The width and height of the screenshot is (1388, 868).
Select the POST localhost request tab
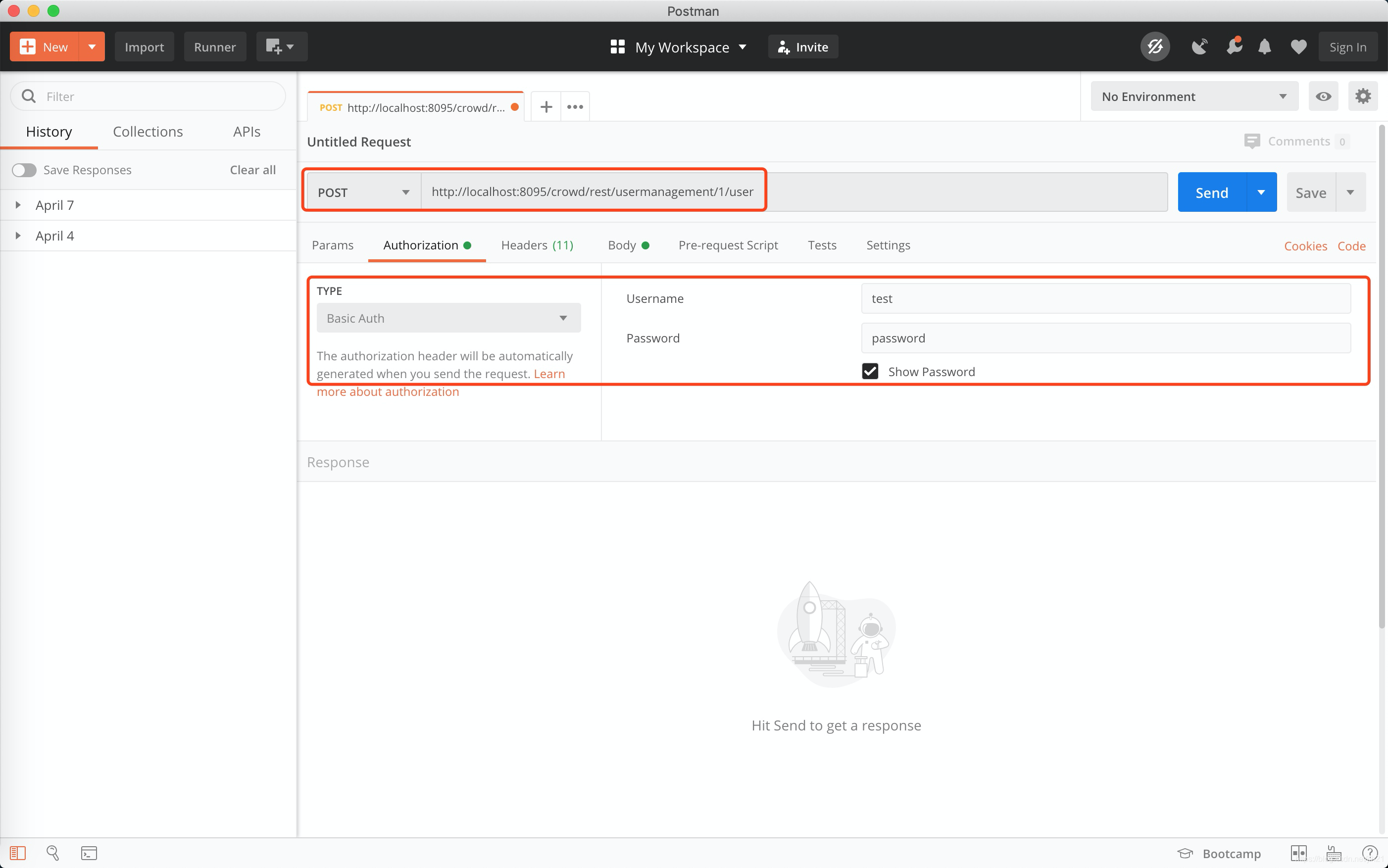[415, 107]
